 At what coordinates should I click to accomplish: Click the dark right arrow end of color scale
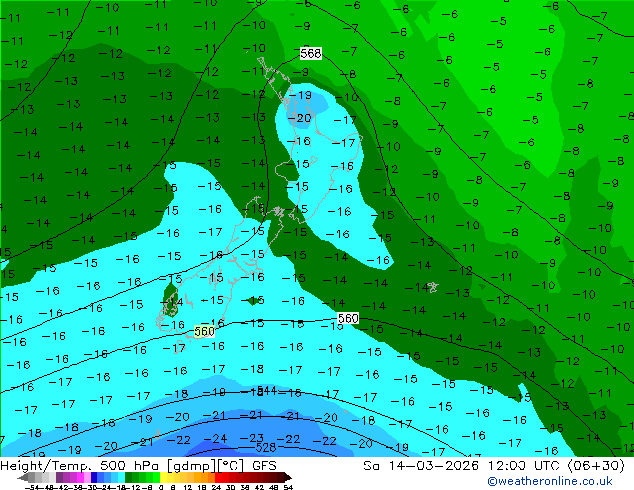click(x=288, y=477)
